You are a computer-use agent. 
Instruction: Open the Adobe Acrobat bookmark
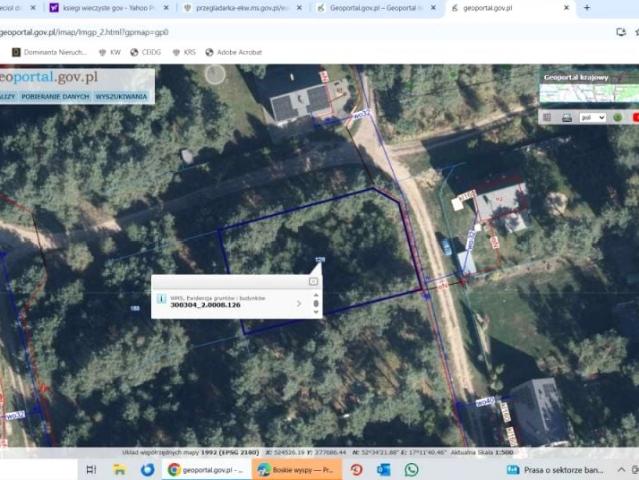pyautogui.click(x=234, y=52)
